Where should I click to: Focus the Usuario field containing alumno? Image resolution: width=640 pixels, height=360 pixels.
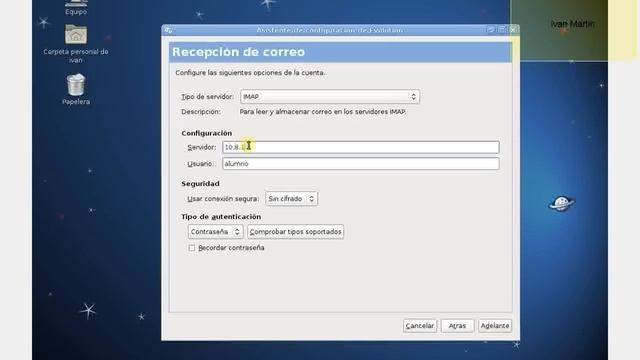pyautogui.click(x=360, y=164)
